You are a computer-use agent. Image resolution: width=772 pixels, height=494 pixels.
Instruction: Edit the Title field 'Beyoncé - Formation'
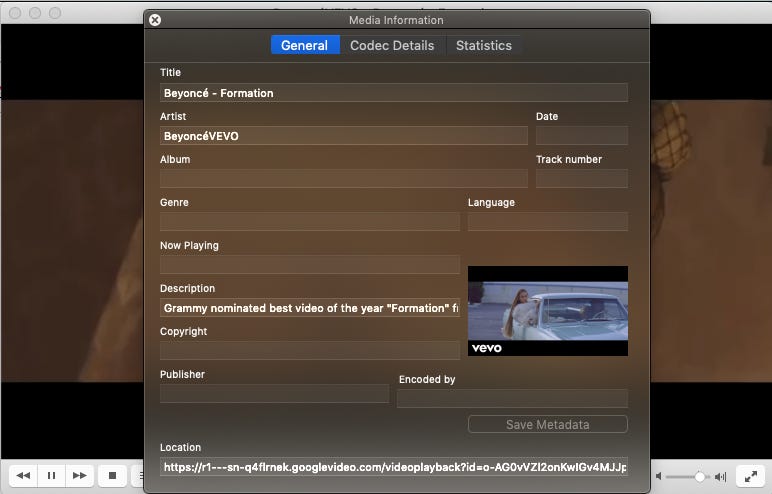[394, 93]
